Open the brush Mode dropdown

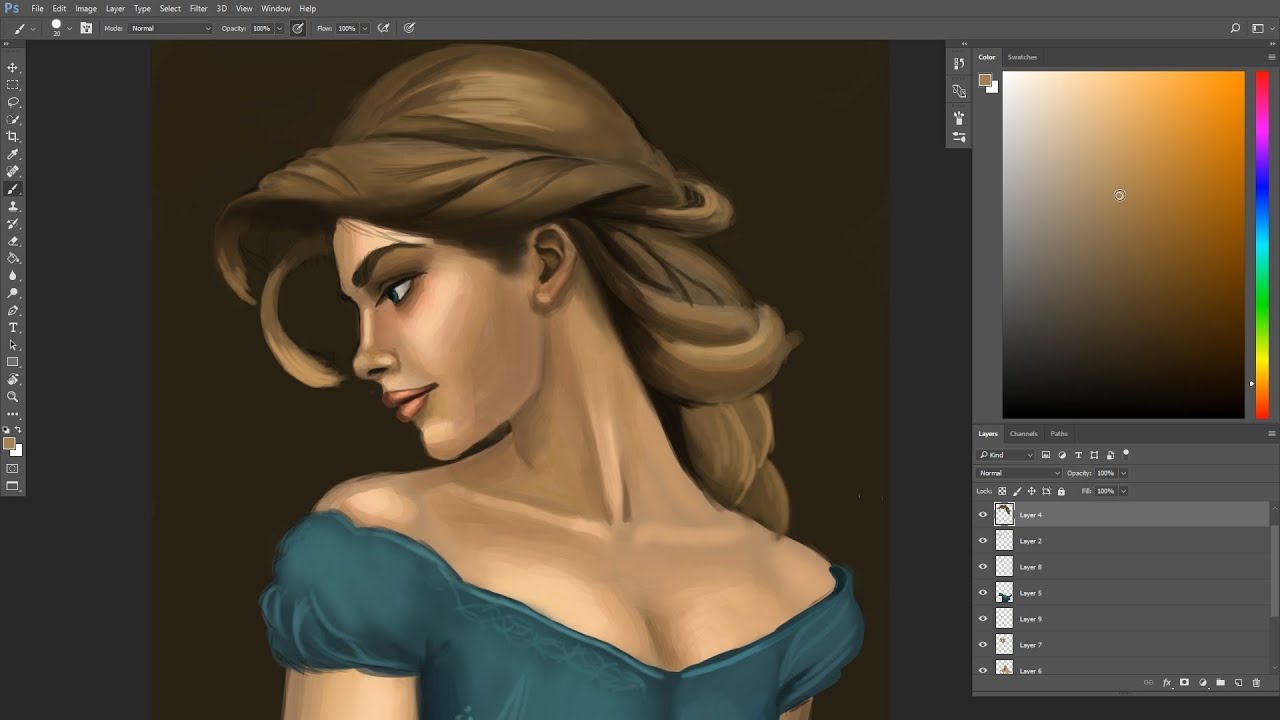pos(171,28)
